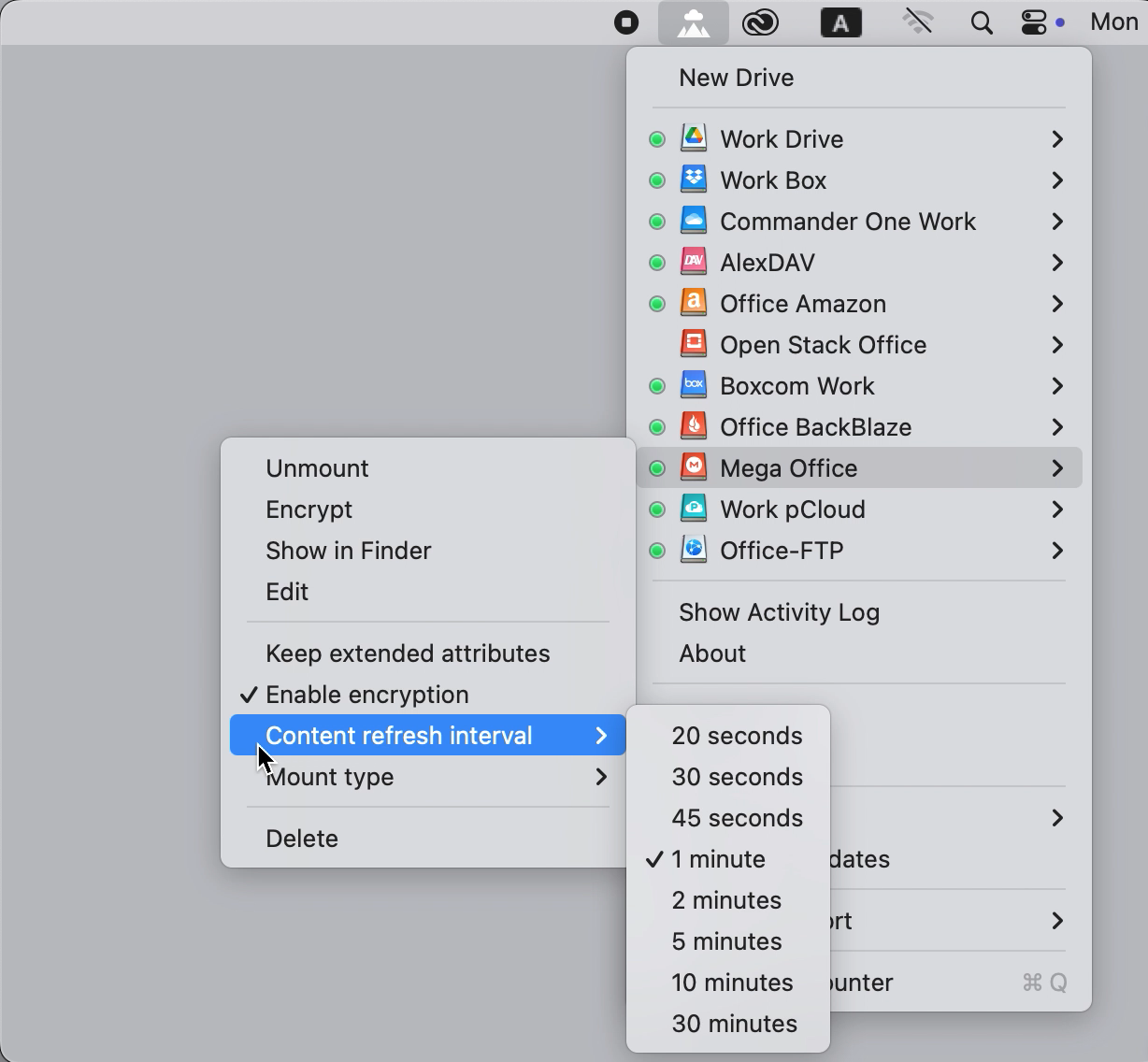Screen dimensions: 1148x1062
Task: Choose Delete from the submenu
Action: coord(428,839)
